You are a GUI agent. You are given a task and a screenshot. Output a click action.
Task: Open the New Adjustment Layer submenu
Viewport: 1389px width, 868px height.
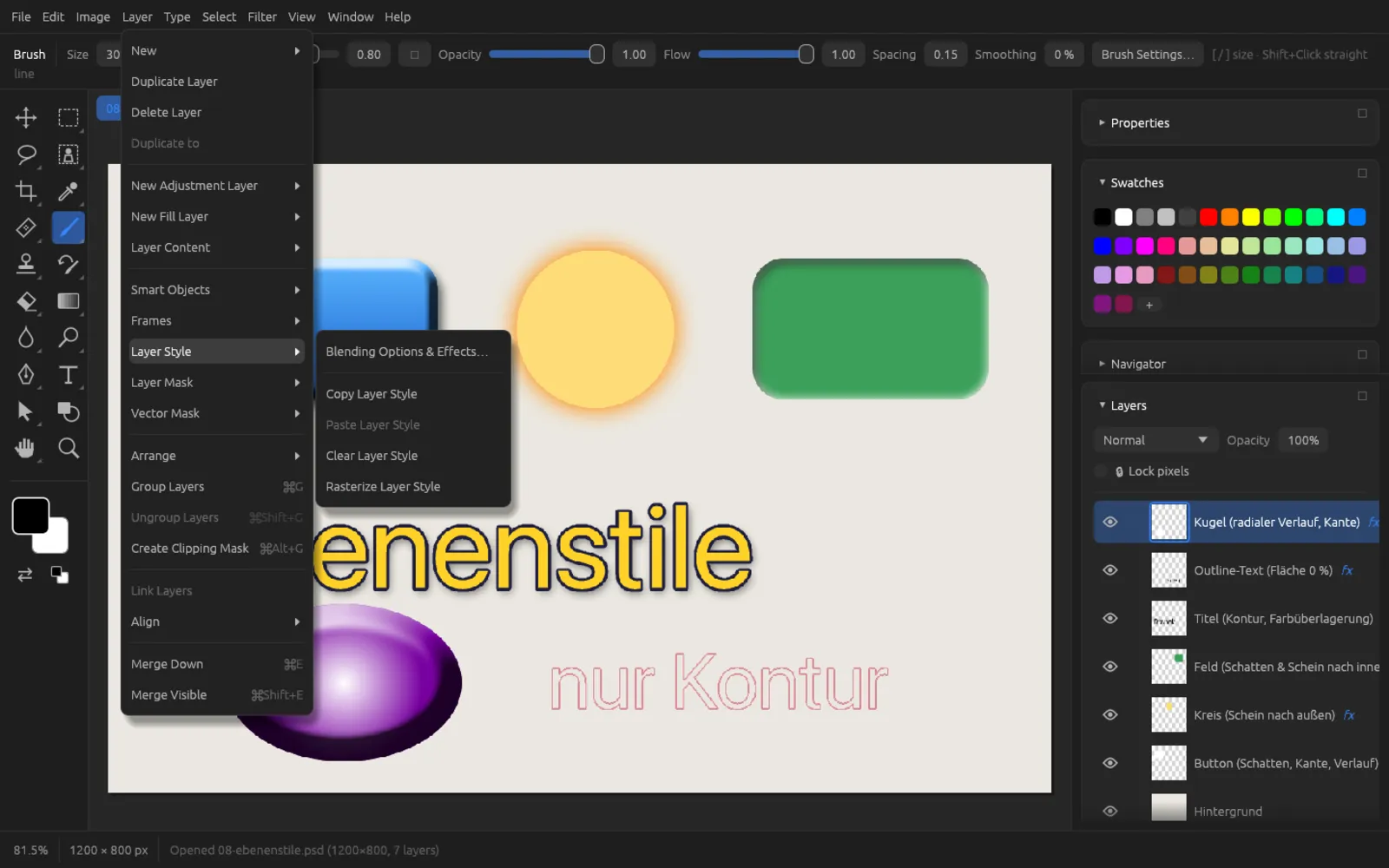(x=216, y=186)
